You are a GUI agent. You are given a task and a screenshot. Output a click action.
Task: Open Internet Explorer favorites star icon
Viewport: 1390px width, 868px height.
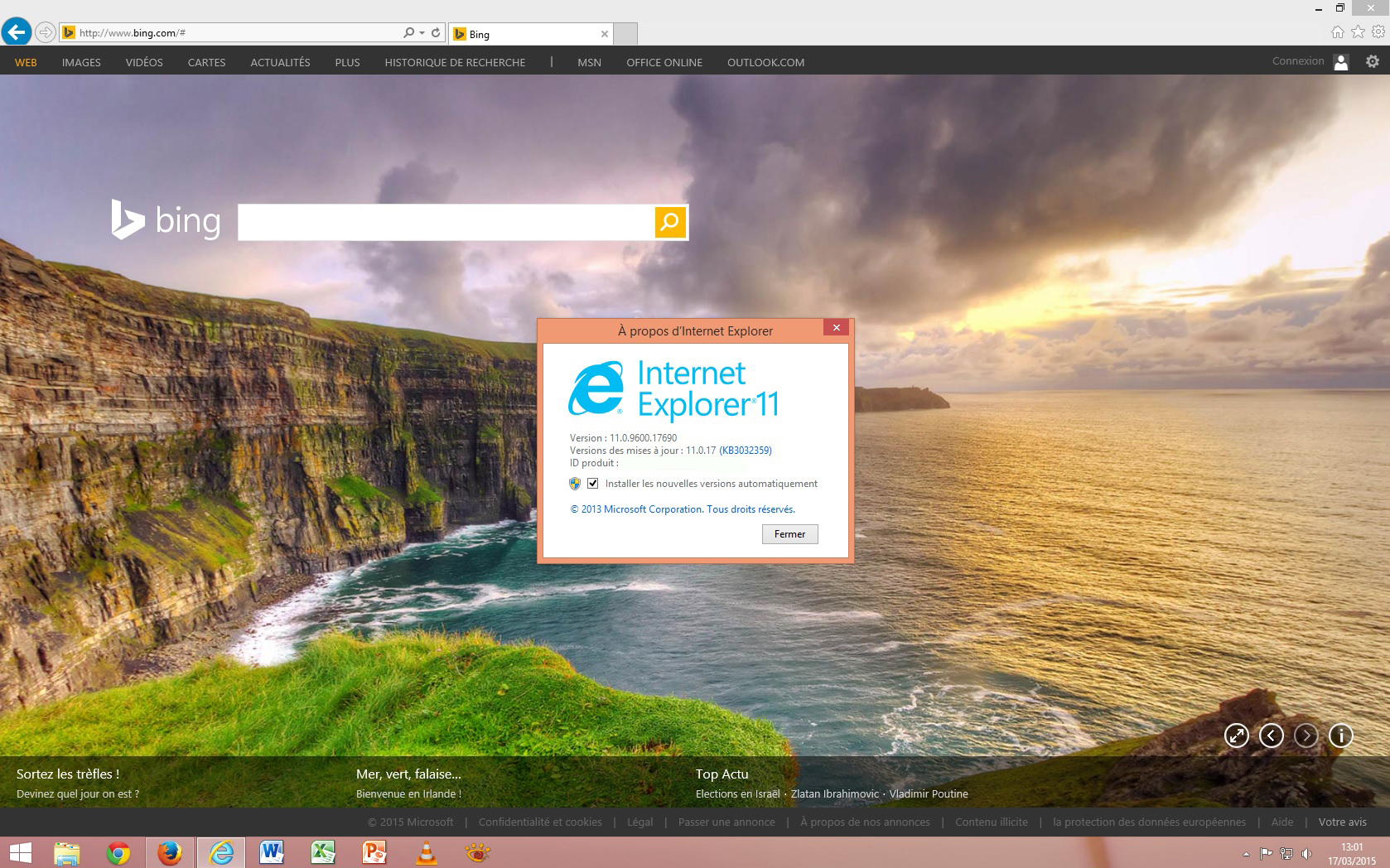click(1358, 31)
